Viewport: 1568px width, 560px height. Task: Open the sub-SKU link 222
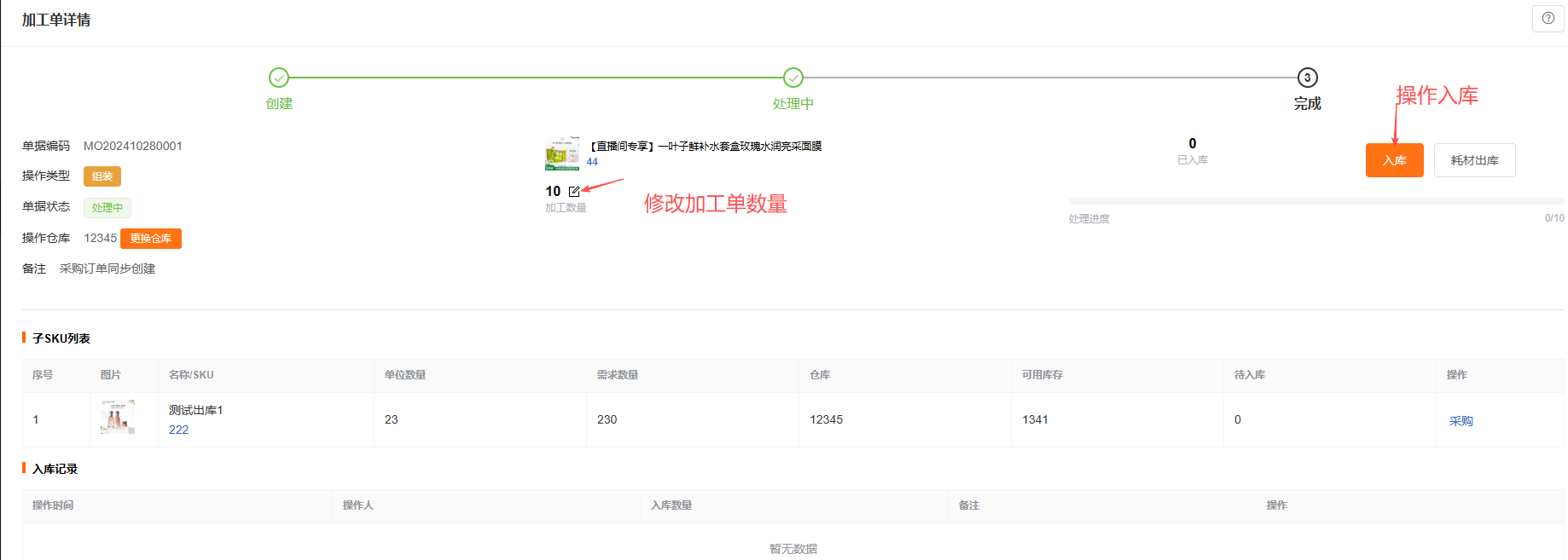(178, 430)
